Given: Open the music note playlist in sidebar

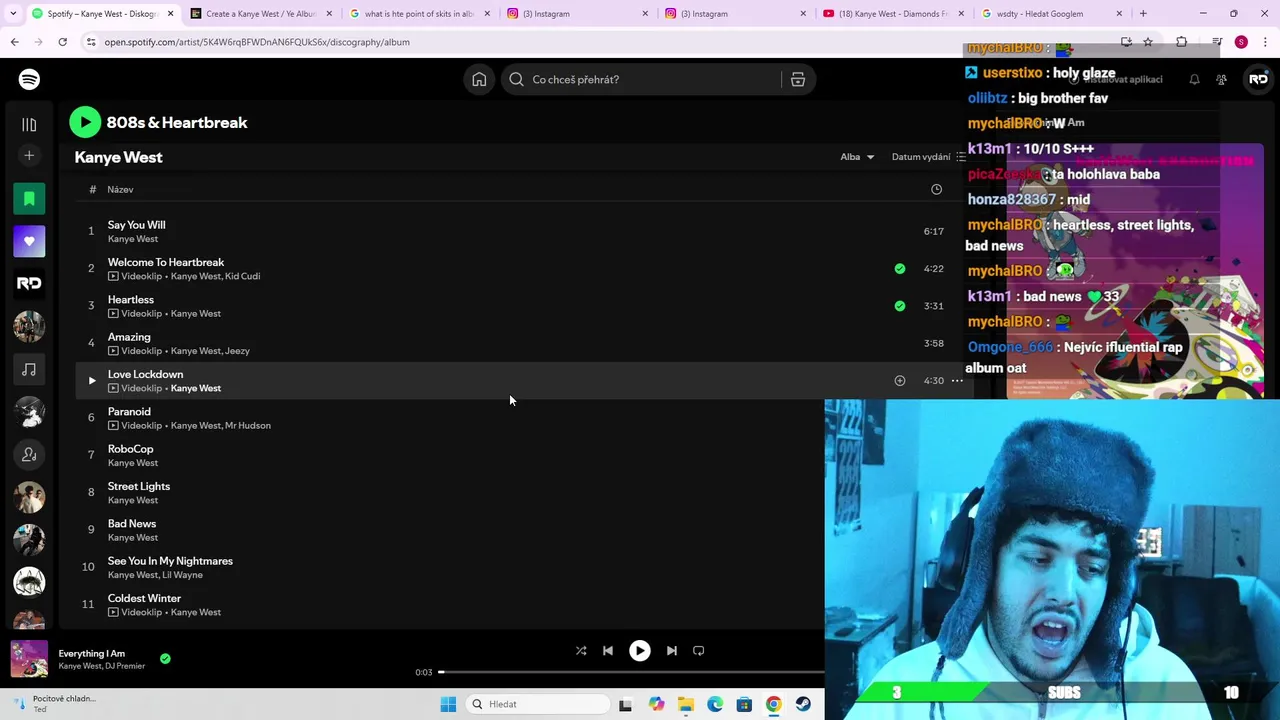Looking at the screenshot, I should (29, 369).
